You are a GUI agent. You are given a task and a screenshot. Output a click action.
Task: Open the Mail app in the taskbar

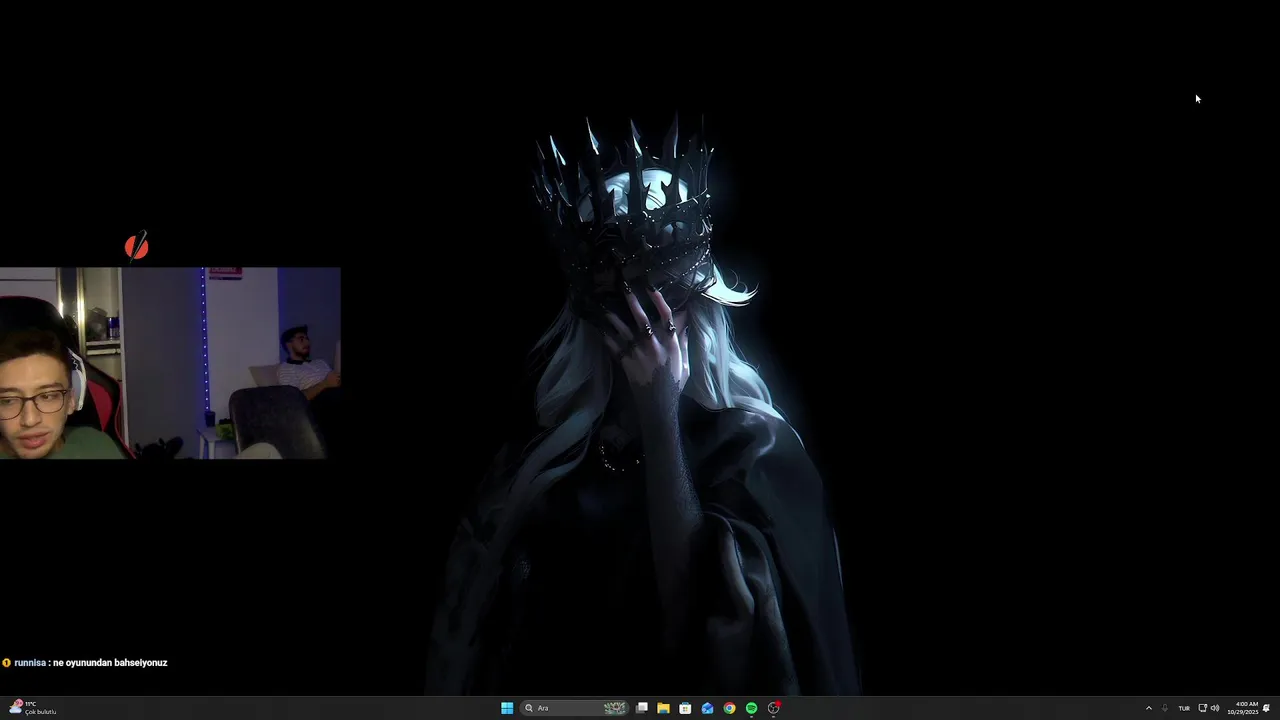coord(707,708)
